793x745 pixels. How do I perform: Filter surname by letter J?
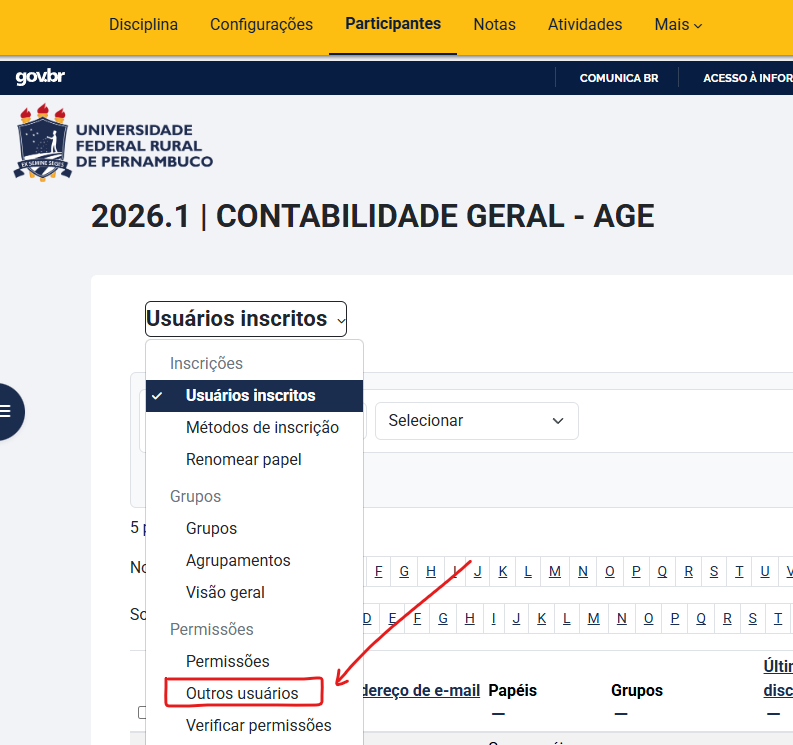[516, 618]
